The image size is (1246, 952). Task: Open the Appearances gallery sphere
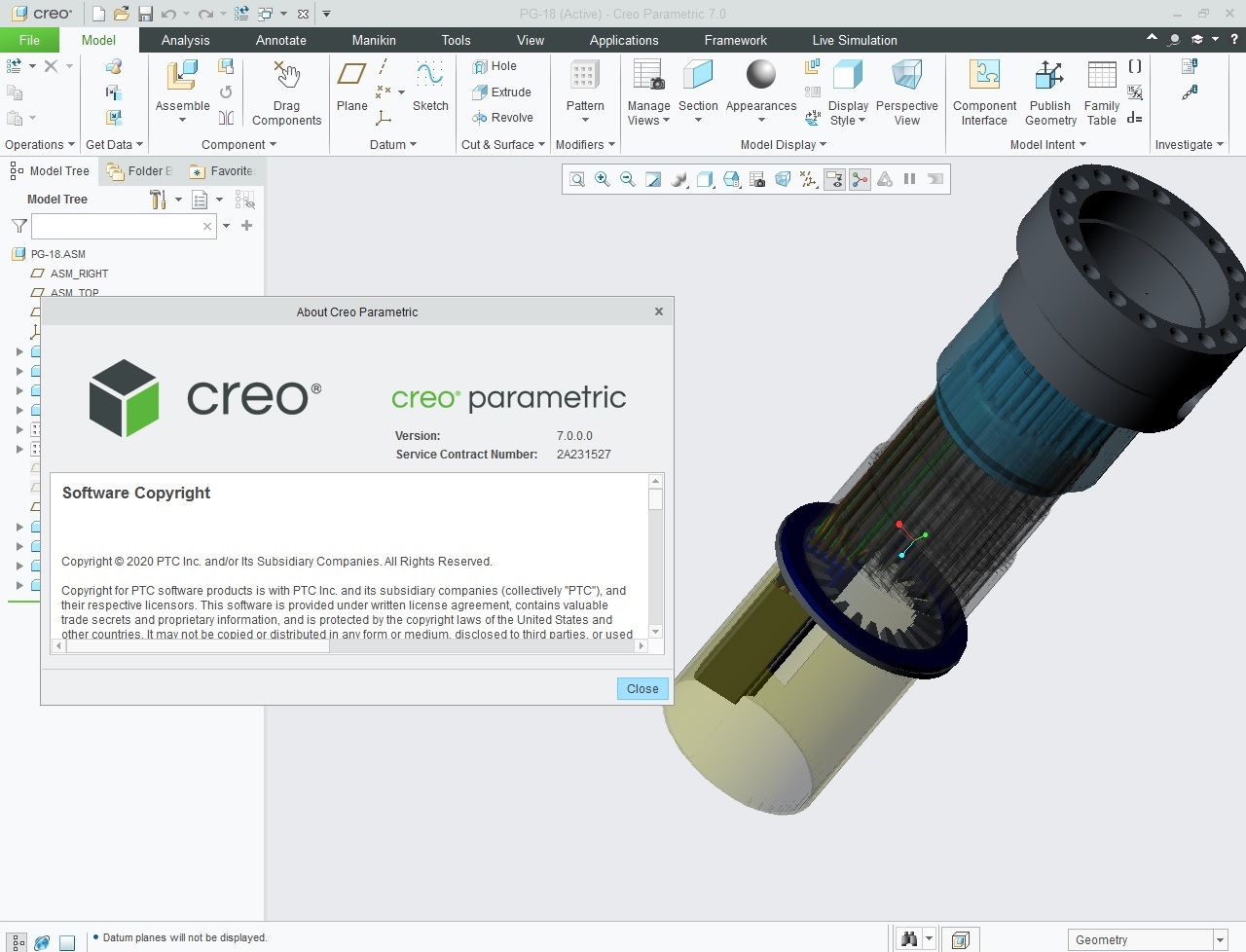click(761, 75)
